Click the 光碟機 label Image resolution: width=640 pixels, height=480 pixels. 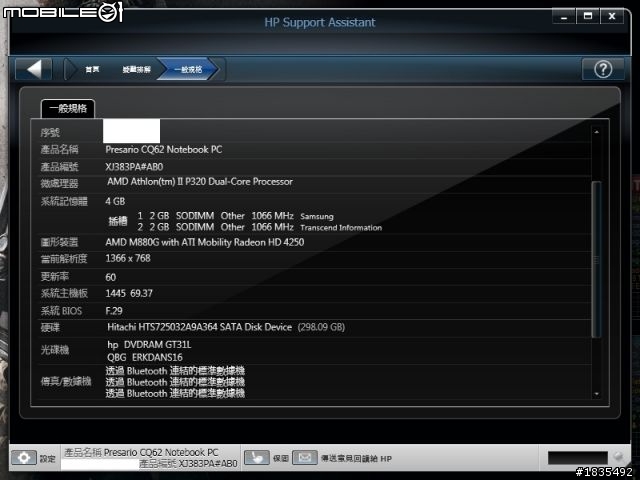pyautogui.click(x=55, y=350)
